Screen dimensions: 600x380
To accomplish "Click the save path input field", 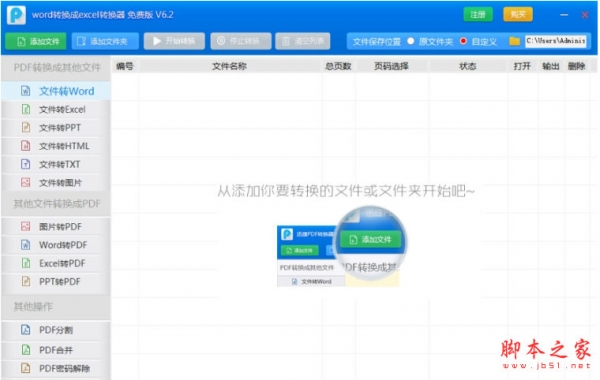I will coord(556,41).
